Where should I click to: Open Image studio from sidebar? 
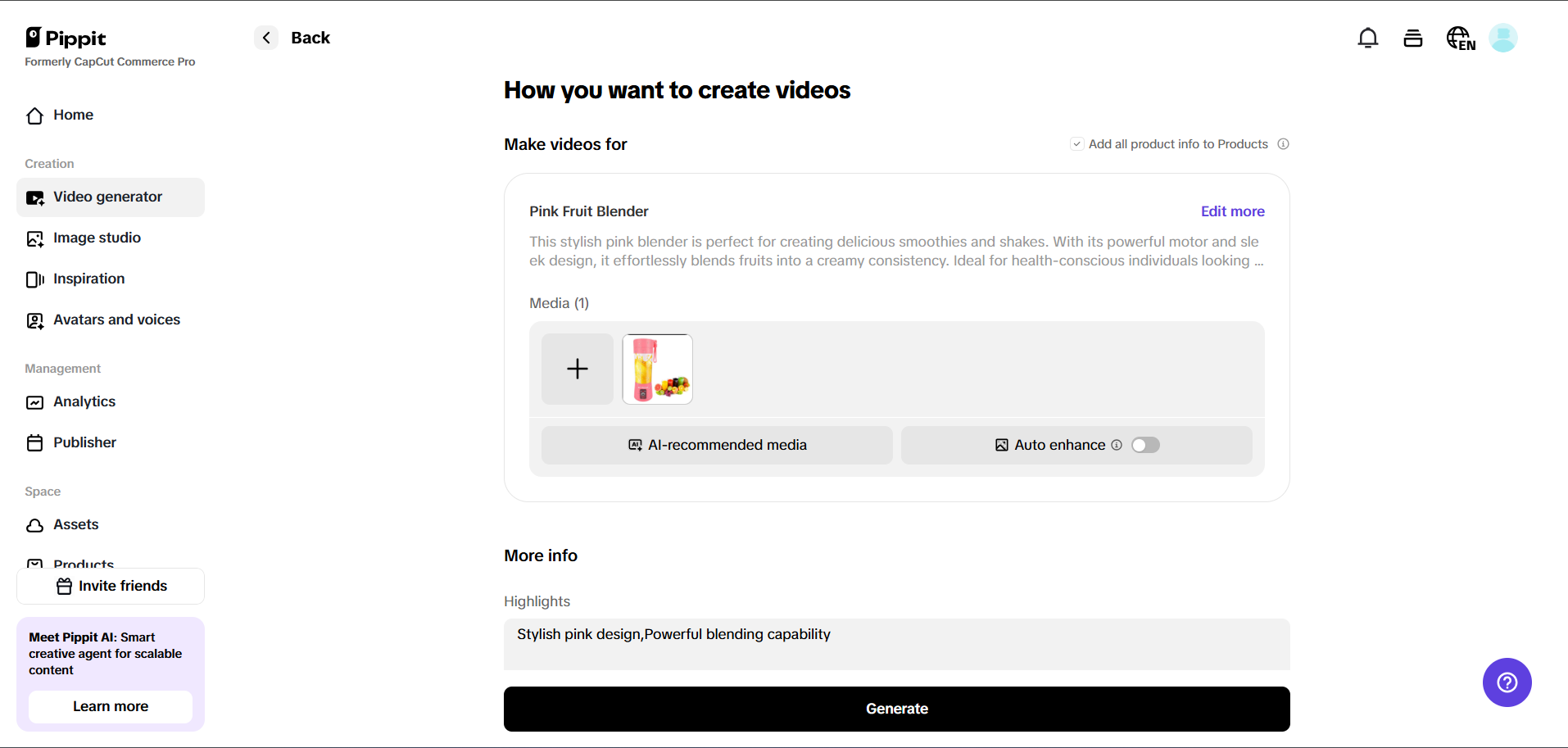click(x=97, y=238)
